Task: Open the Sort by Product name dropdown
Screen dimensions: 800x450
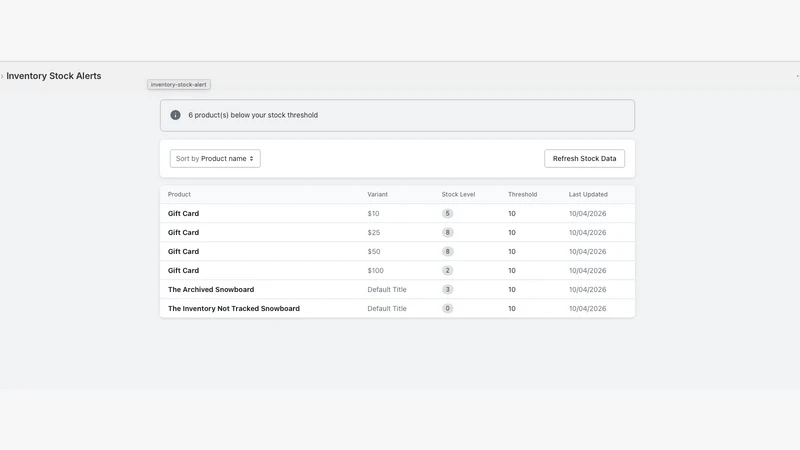Action: [215, 159]
